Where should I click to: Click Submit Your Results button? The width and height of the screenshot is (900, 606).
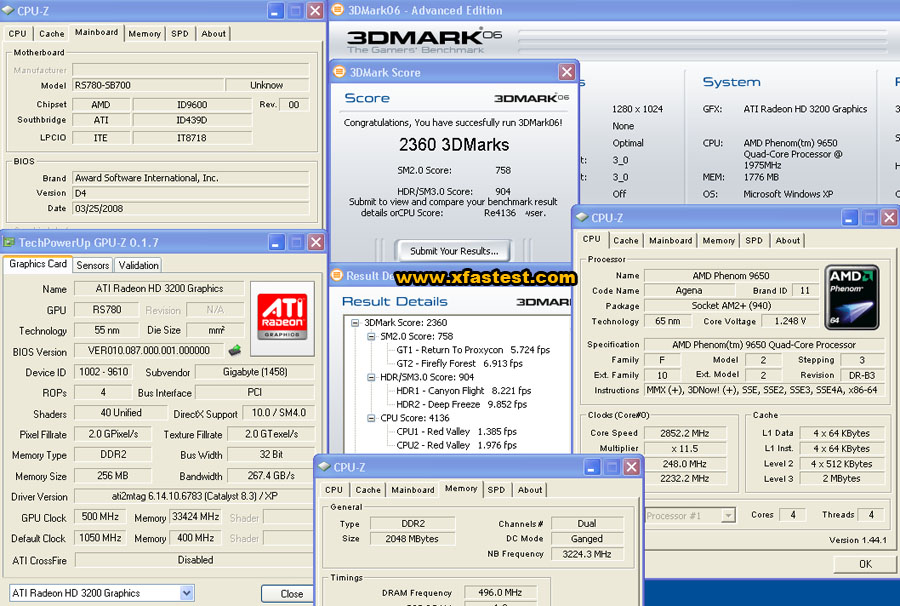click(x=453, y=251)
